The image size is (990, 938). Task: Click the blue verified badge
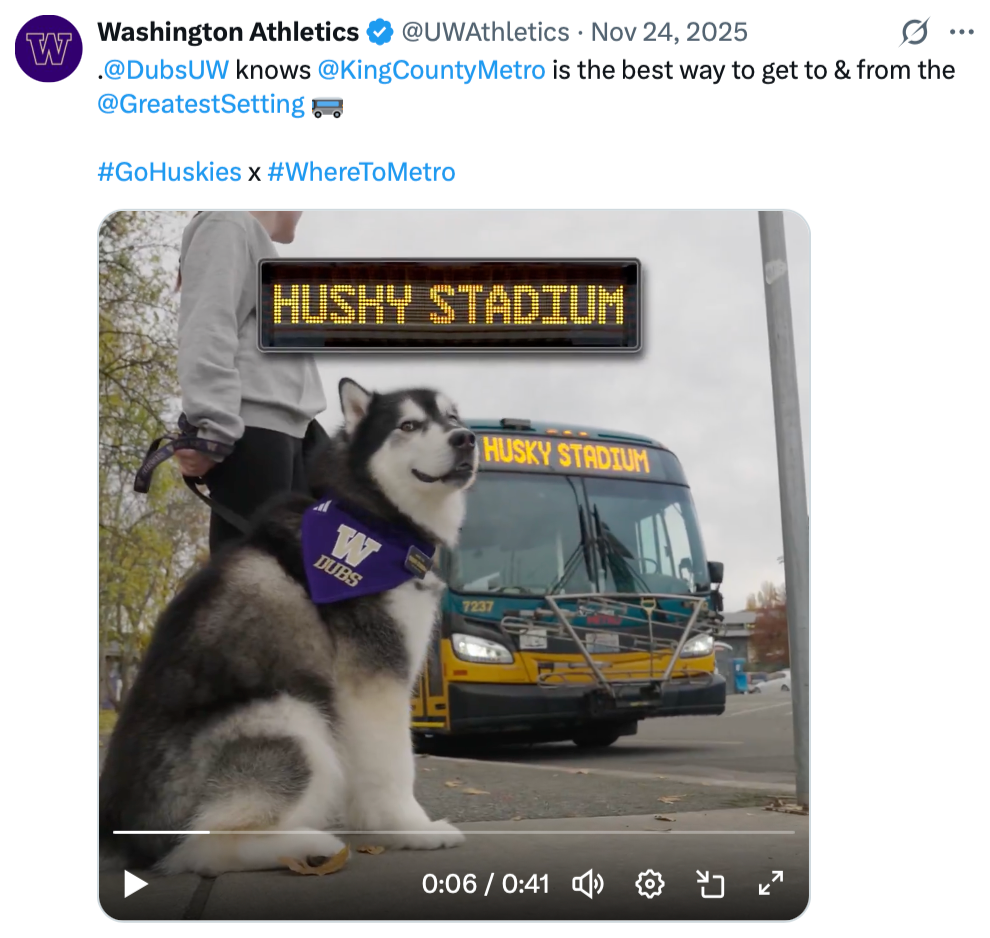click(379, 33)
